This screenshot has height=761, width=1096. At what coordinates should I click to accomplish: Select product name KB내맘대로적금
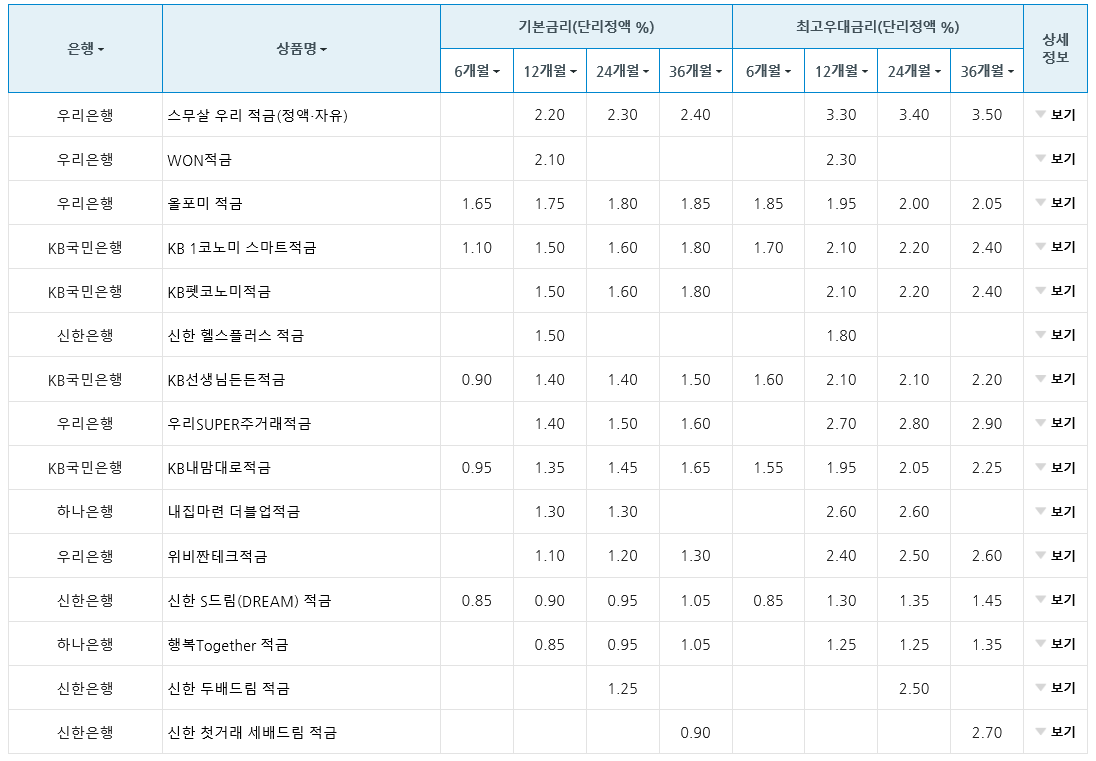pos(219,468)
